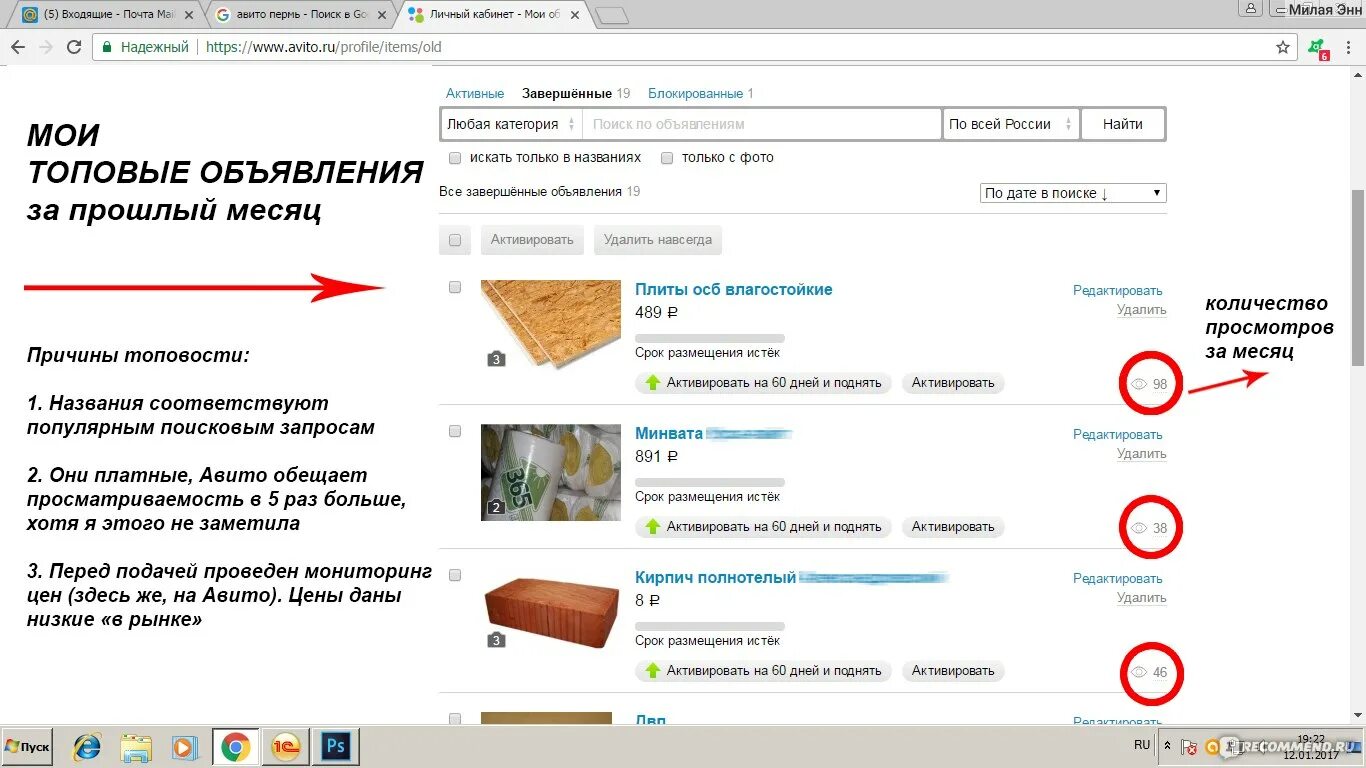Screen dimensions: 1366x768
Task: Click the eye views icon for Кирпич полнотелый
Action: click(x=1138, y=672)
